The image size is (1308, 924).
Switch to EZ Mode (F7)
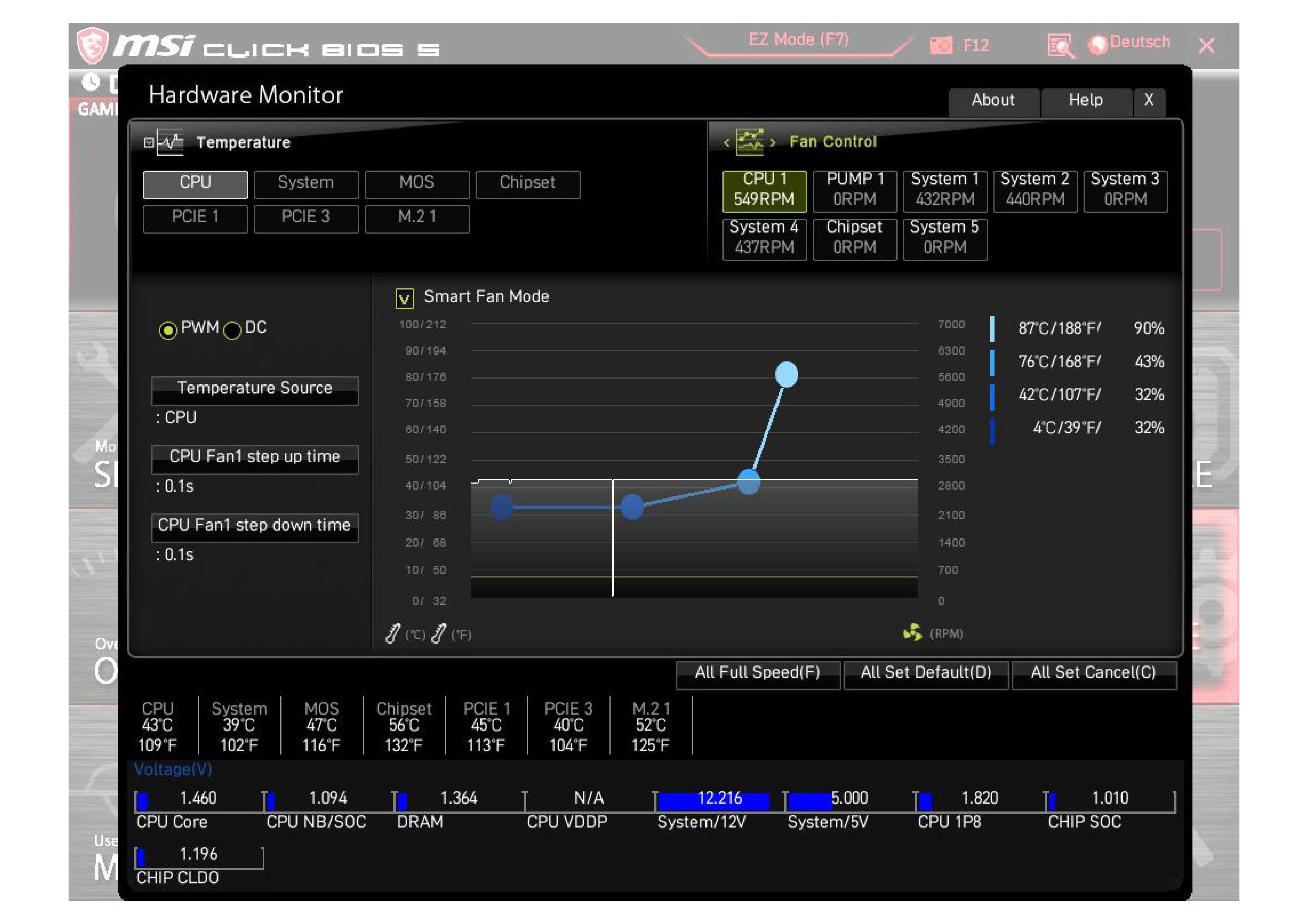(x=798, y=40)
